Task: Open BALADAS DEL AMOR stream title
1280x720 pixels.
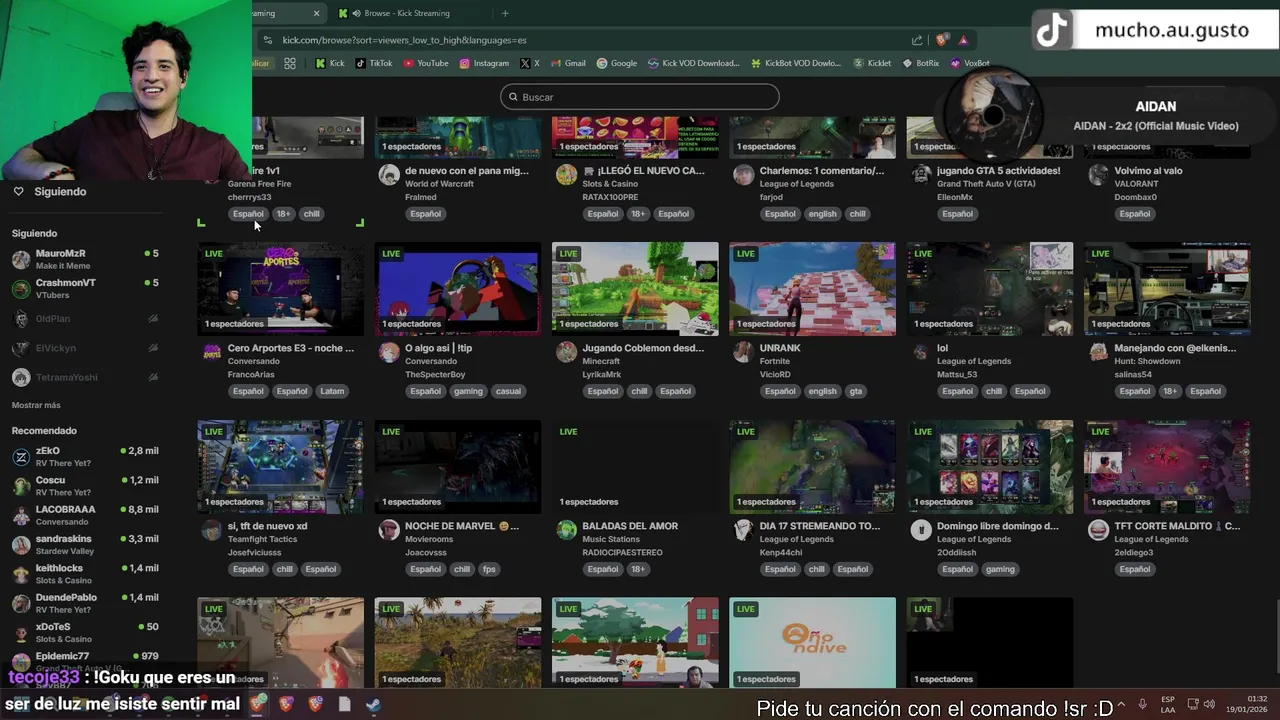Action: pos(630,526)
